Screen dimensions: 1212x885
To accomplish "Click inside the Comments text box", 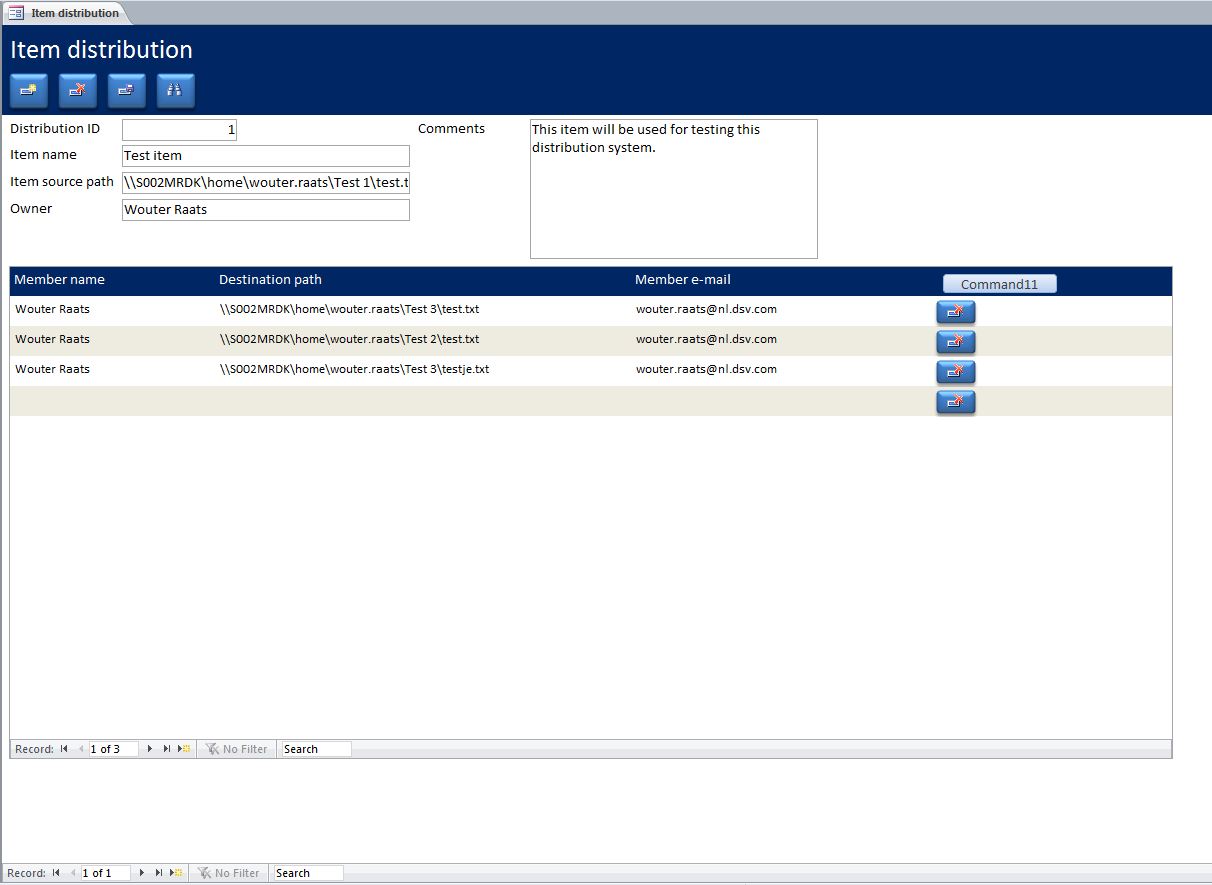I will (673, 189).
